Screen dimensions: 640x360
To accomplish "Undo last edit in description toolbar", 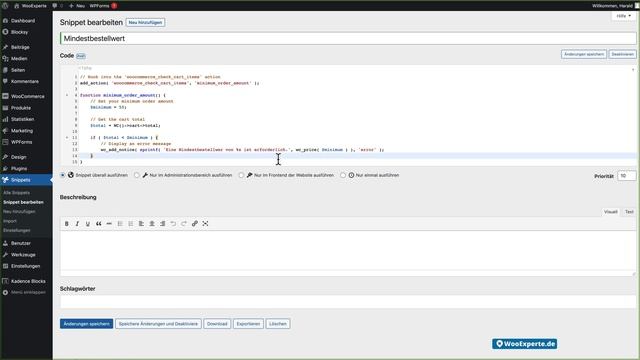I will pyautogui.click(x=173, y=224).
